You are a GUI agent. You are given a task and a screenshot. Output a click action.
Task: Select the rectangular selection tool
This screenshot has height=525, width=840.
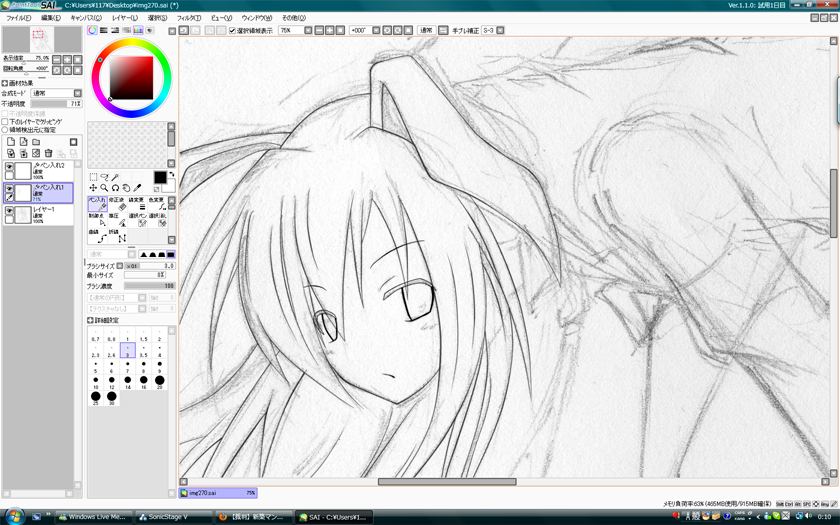pyautogui.click(x=93, y=177)
